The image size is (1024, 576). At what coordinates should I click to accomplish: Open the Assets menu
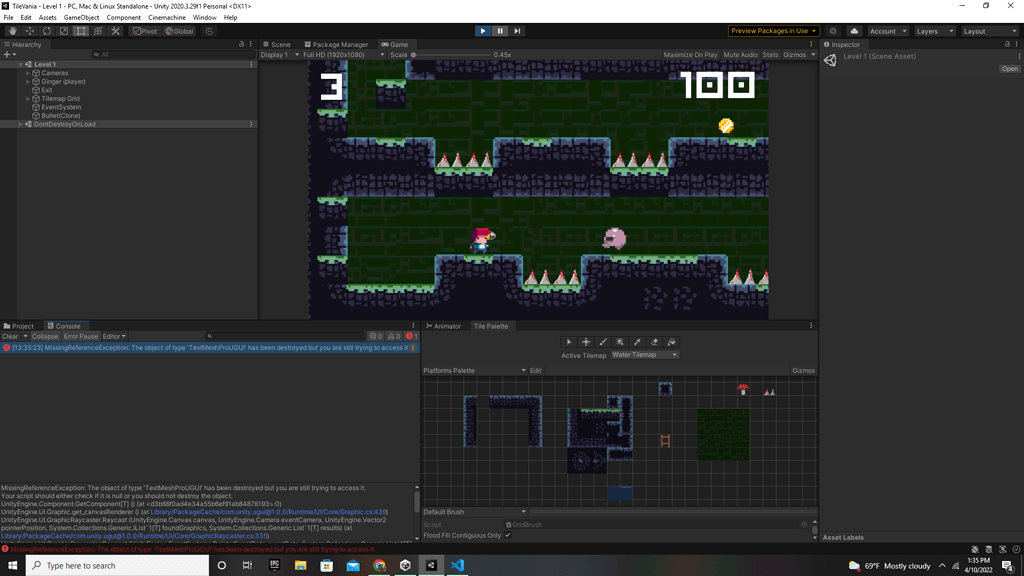[x=47, y=18]
